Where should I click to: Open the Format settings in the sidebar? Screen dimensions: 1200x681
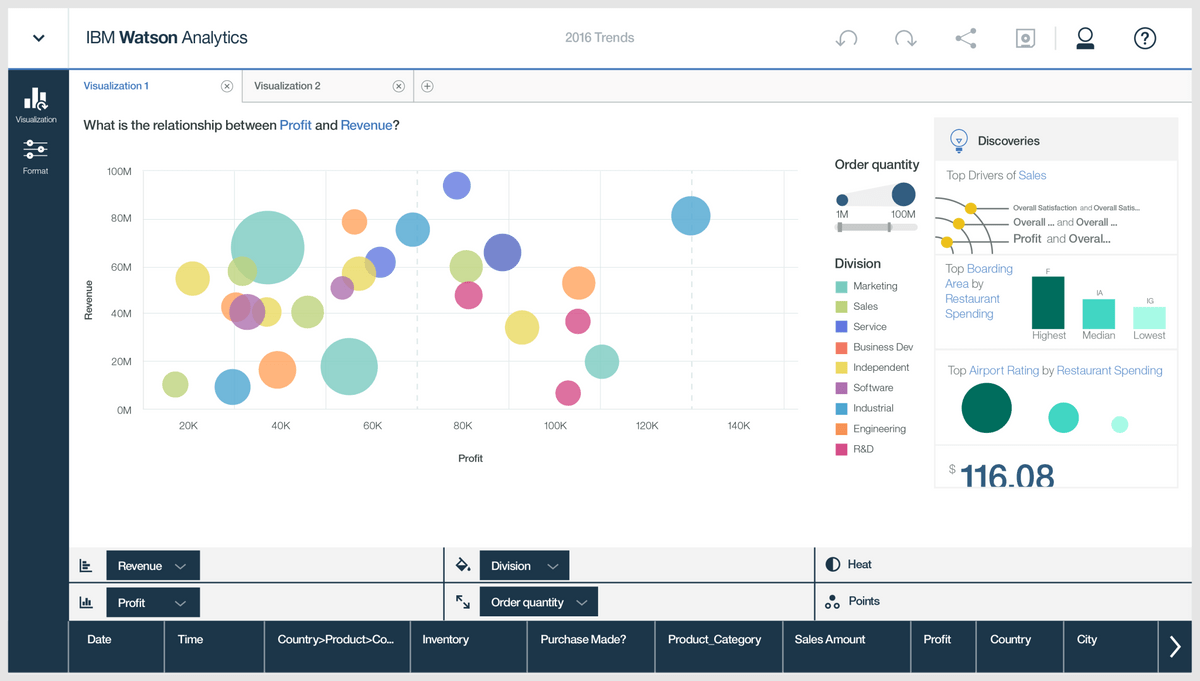[x=36, y=157]
